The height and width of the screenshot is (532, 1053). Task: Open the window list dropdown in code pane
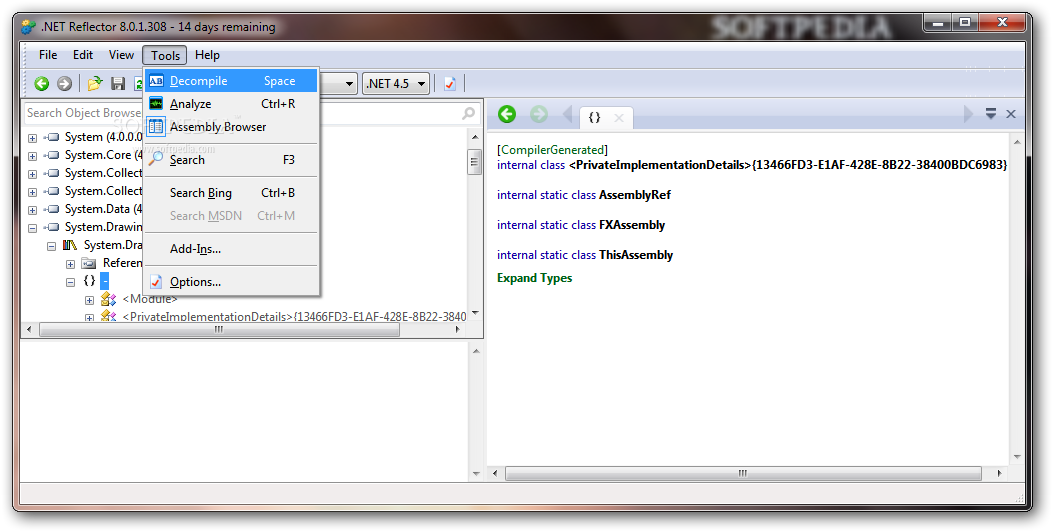point(991,114)
